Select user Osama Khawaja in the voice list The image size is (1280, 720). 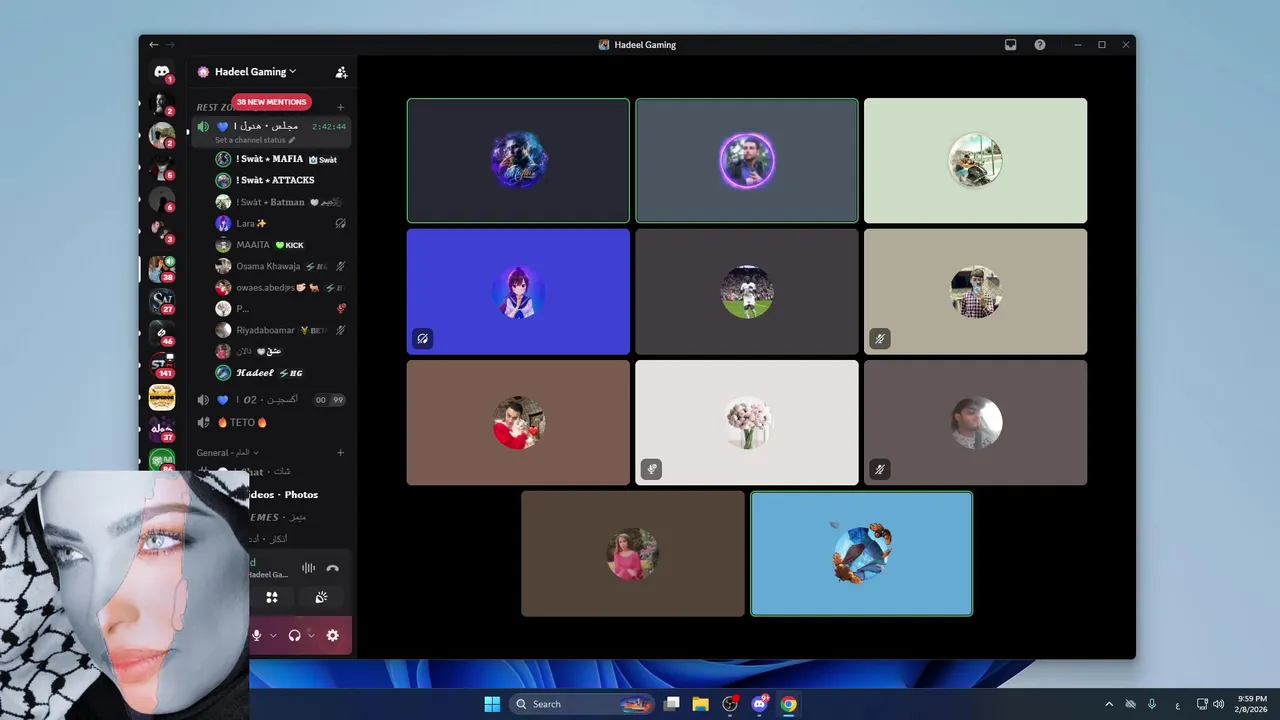tap(280, 266)
